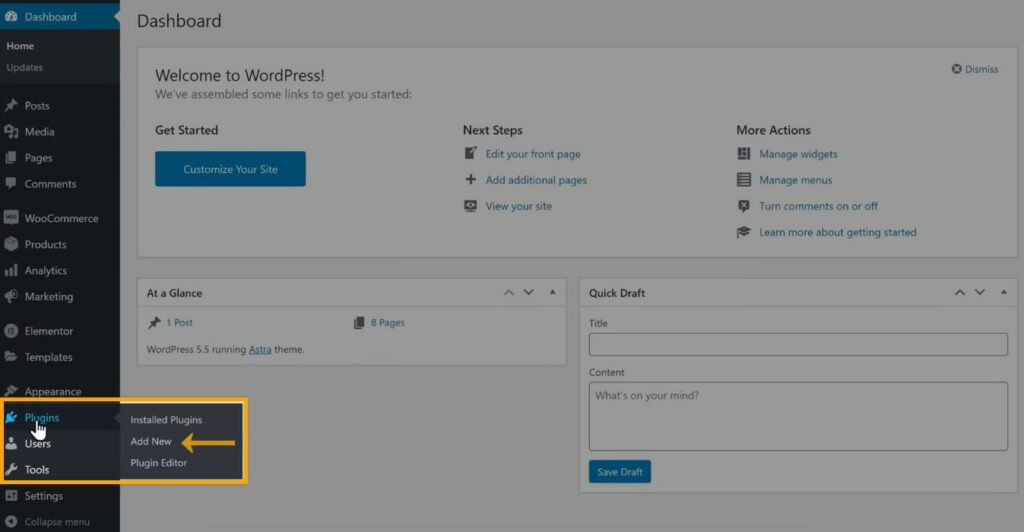Click the Media library icon

[11, 131]
